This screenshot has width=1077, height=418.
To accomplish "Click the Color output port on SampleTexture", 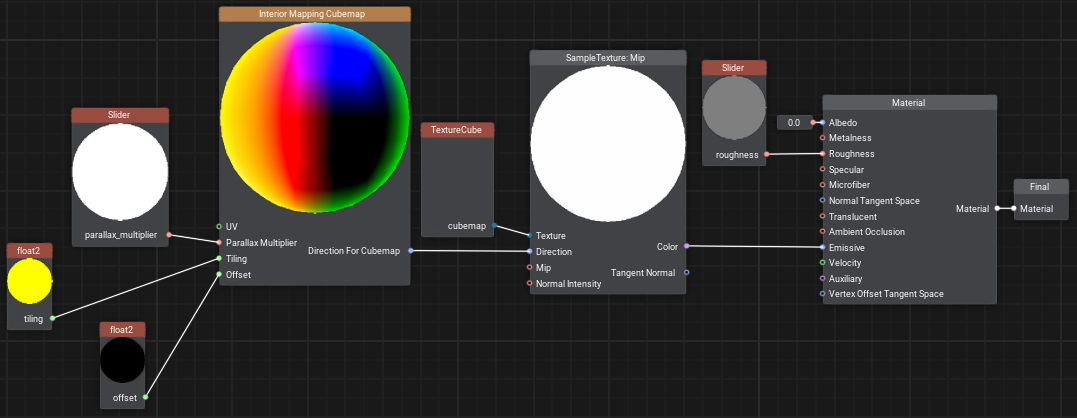I will tap(686, 245).
